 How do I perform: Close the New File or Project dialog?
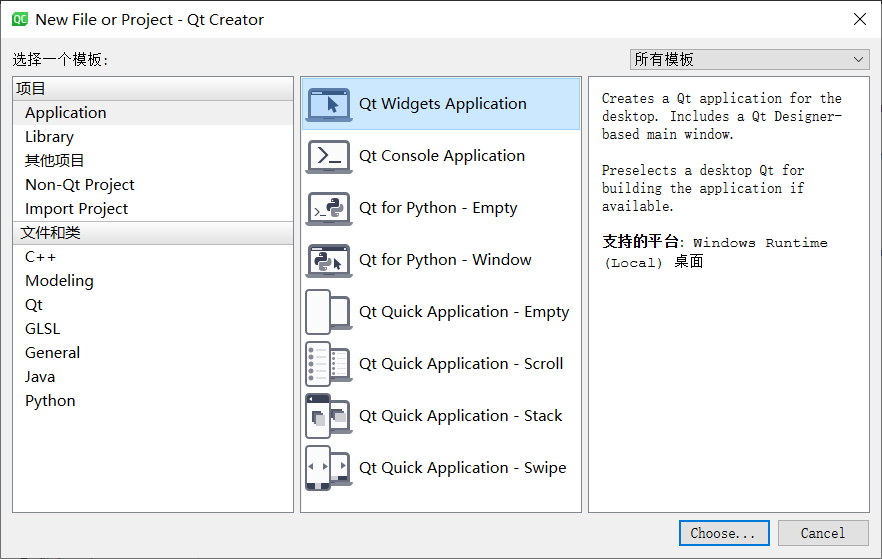tap(860, 19)
